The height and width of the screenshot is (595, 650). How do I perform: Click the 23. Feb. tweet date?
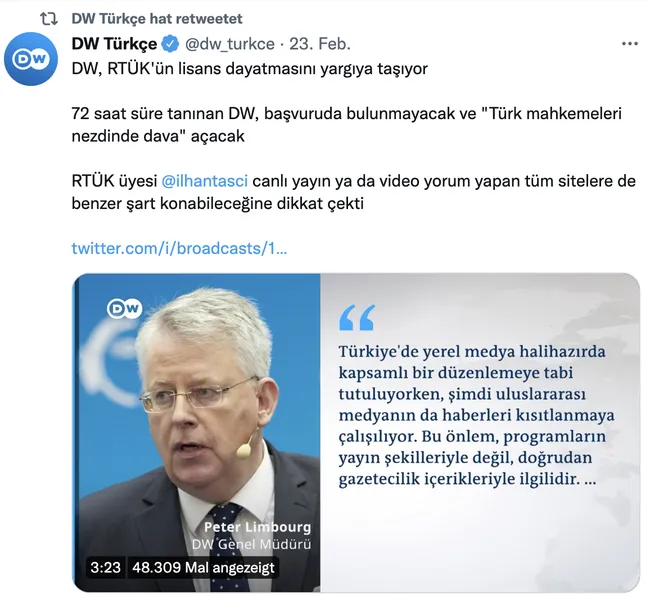(x=320, y=44)
